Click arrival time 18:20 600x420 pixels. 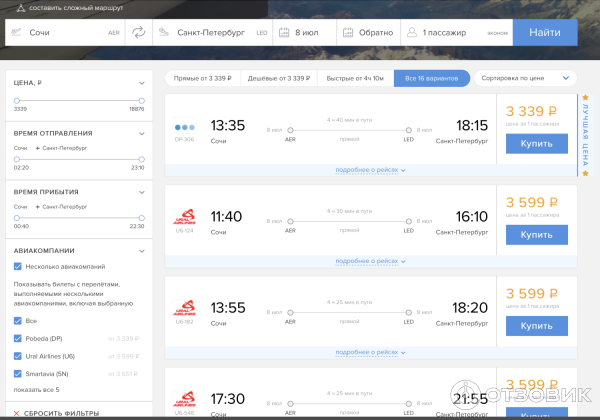[470, 308]
